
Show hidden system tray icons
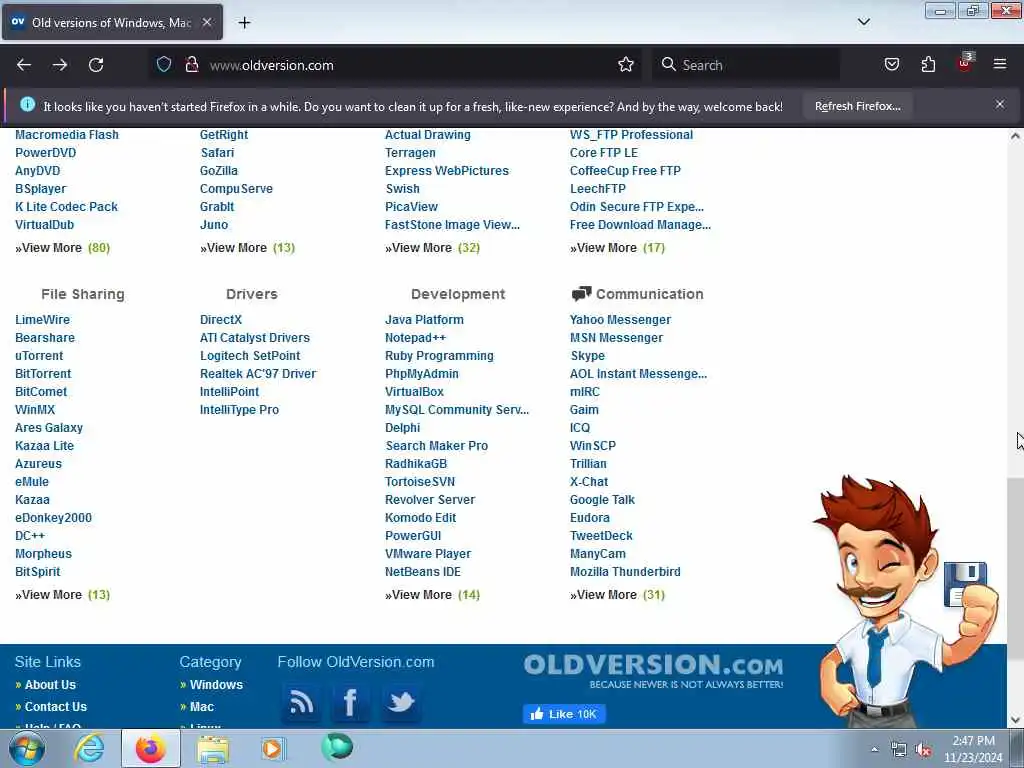(874, 750)
